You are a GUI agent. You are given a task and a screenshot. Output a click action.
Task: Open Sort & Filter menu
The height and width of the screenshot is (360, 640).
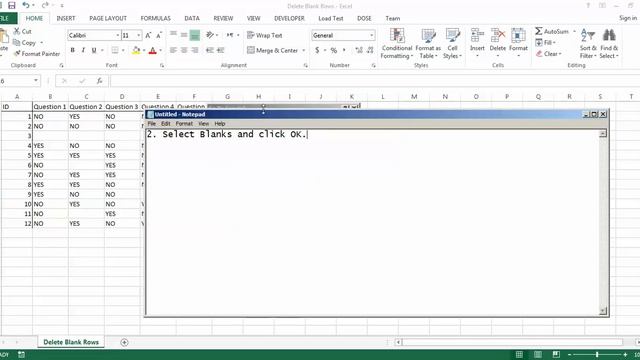pos(588,44)
